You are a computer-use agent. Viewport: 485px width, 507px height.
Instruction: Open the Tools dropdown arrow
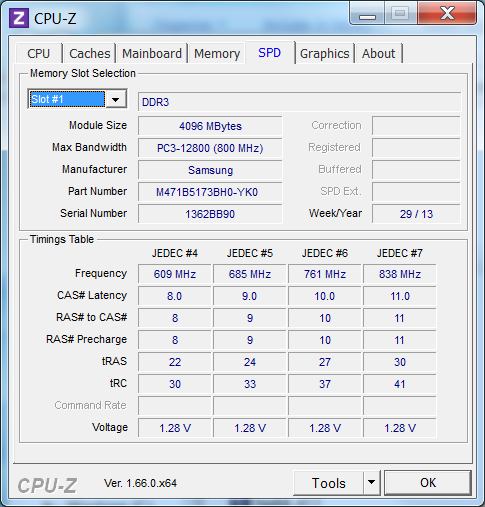coord(371,482)
